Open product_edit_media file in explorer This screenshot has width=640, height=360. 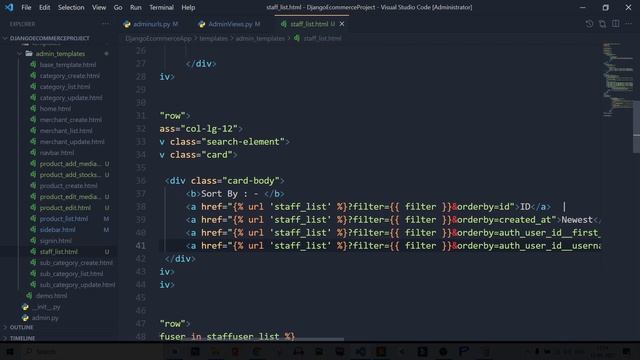pyautogui.click(x=70, y=197)
